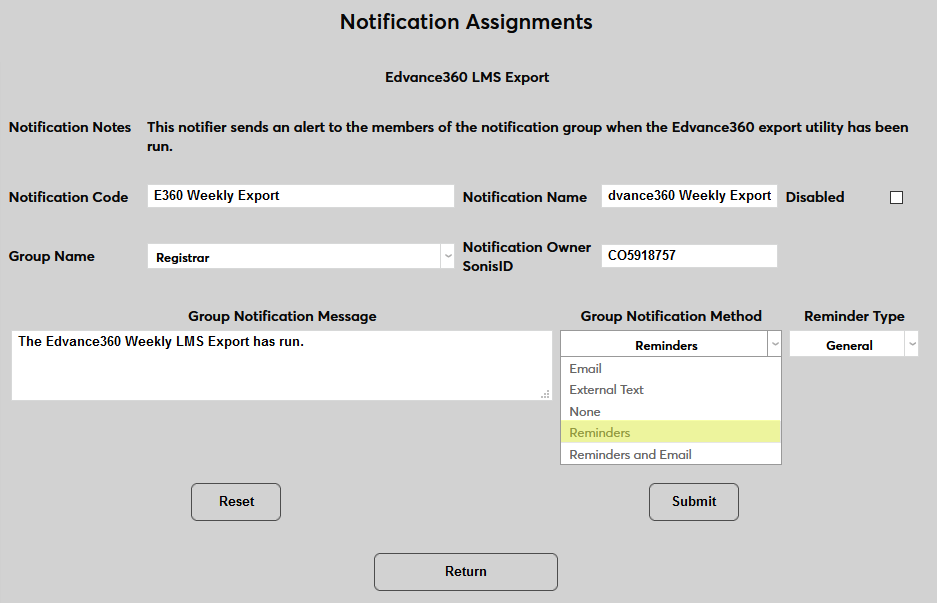937x603 pixels.
Task: Click the Notification Owner SonisID label
Action: click(526, 256)
